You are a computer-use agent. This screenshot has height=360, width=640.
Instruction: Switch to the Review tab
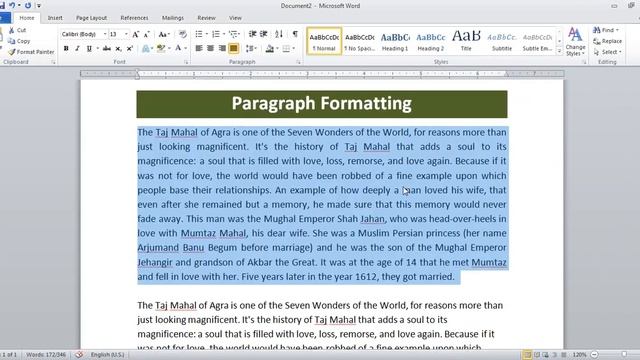coord(207,18)
